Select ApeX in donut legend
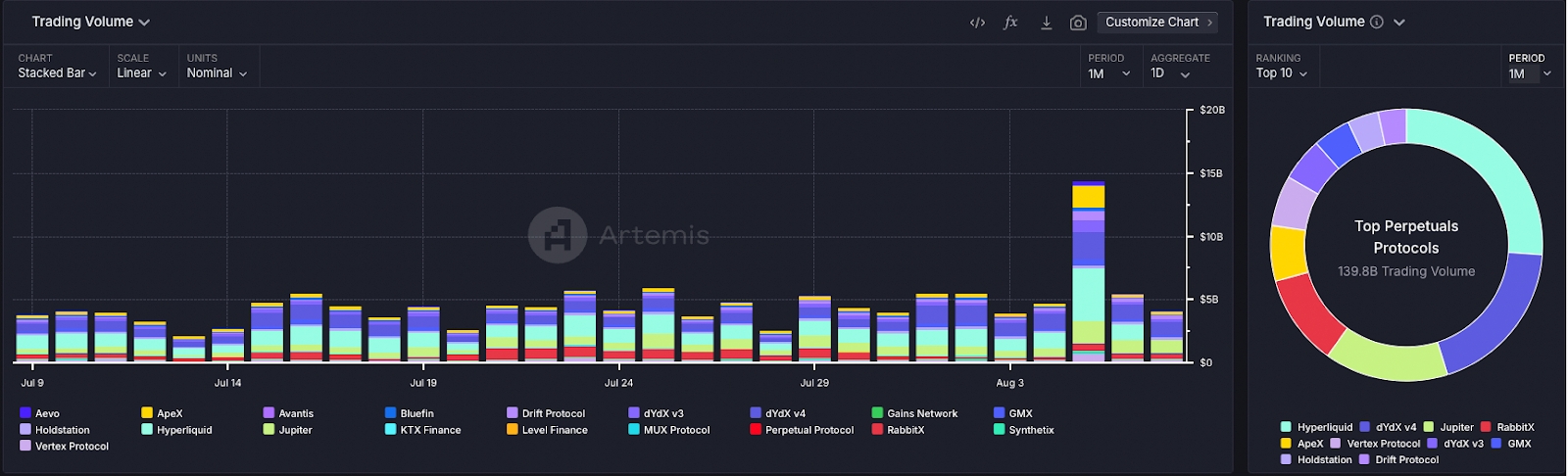The width and height of the screenshot is (1568, 476). point(1301,444)
